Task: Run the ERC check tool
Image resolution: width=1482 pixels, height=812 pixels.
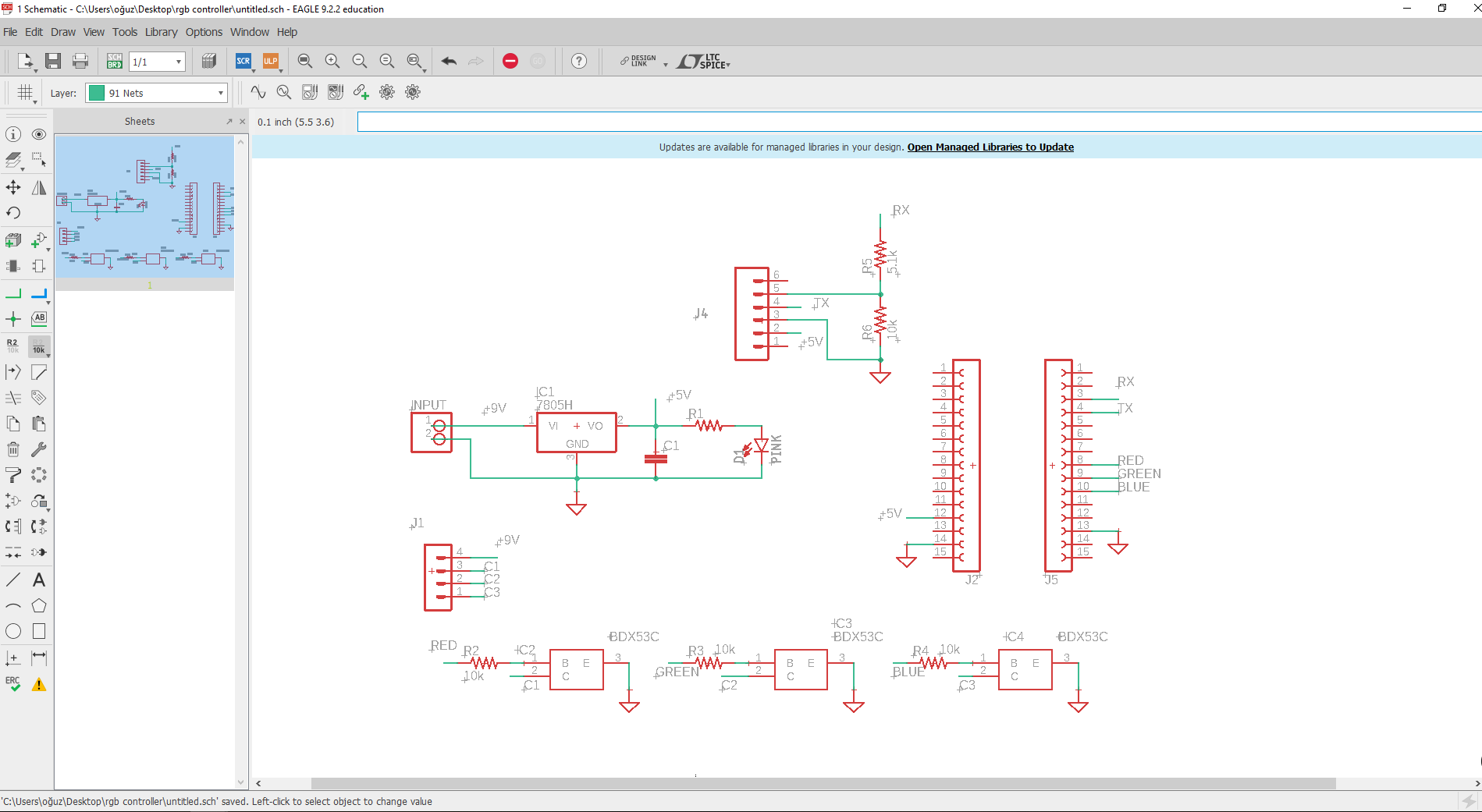Action: [13, 684]
